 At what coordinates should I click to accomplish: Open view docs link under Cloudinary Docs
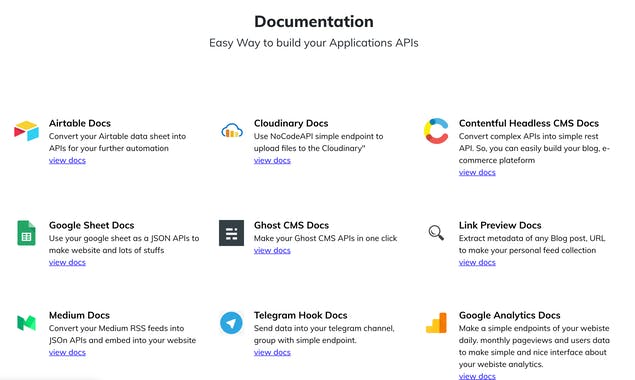coord(272,160)
